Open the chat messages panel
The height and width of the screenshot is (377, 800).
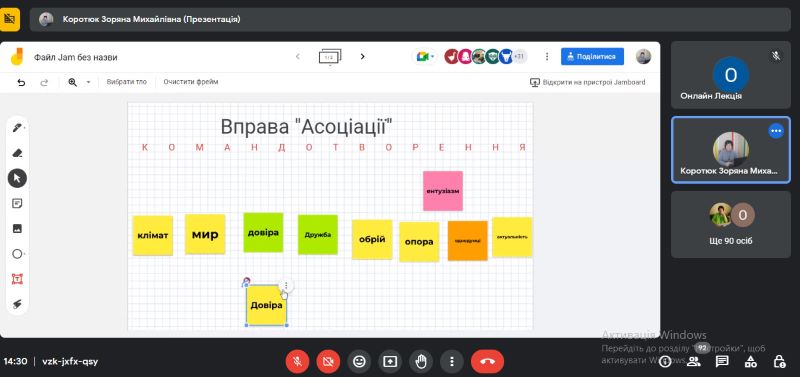(722, 362)
